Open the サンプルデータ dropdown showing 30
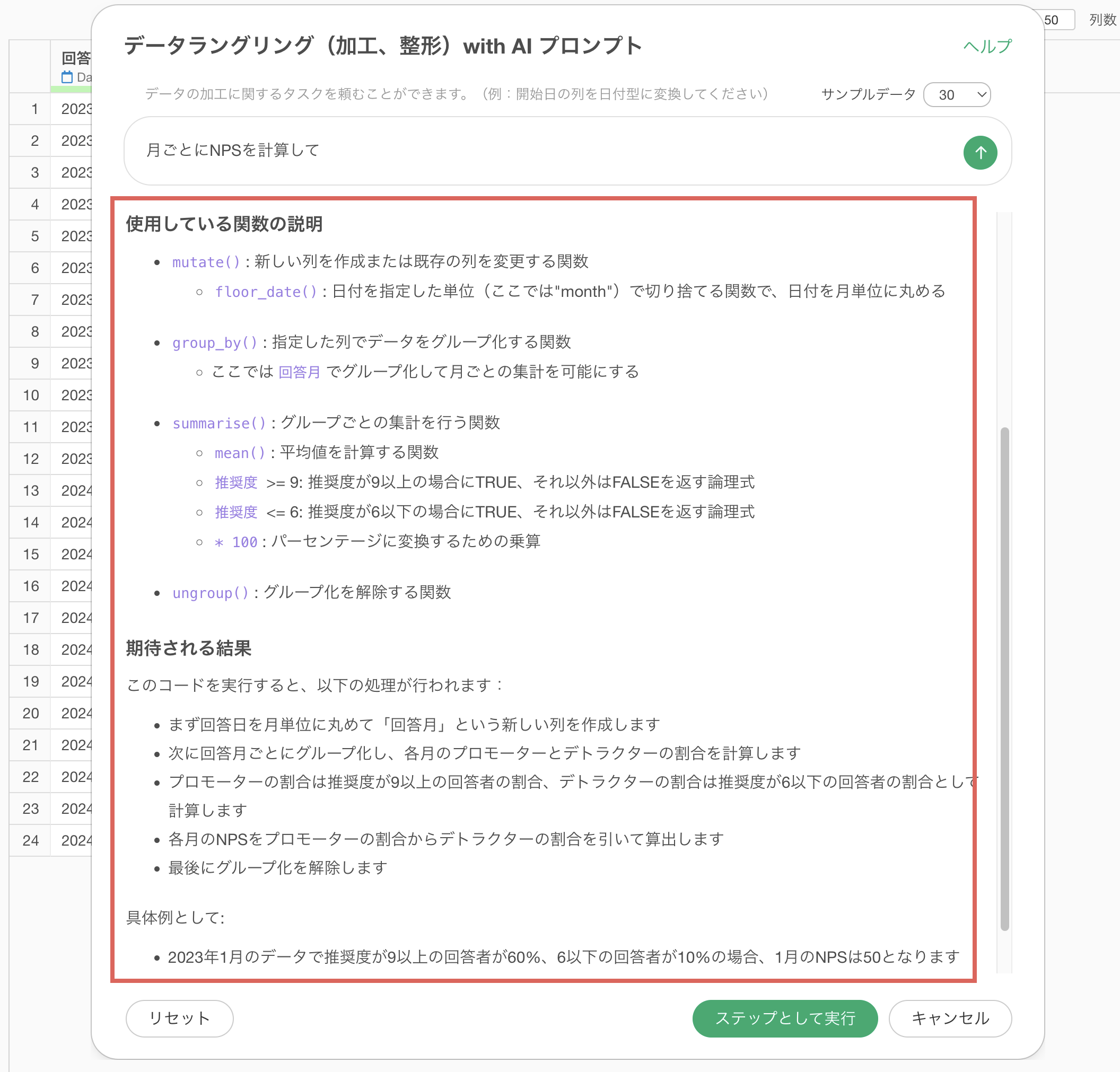 click(957, 95)
